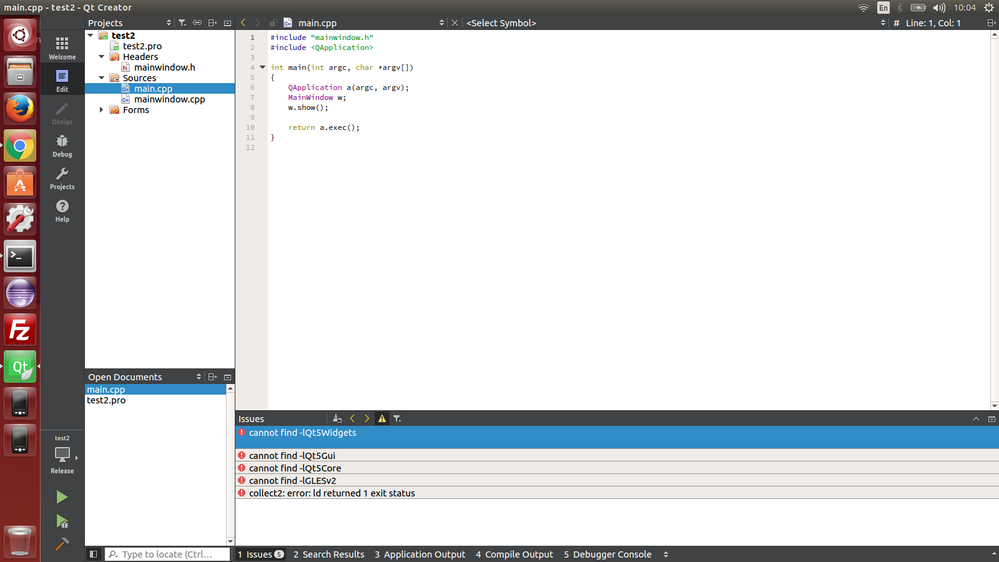Select test2.pro in project tree
The height and width of the screenshot is (562, 999).
(x=142, y=46)
